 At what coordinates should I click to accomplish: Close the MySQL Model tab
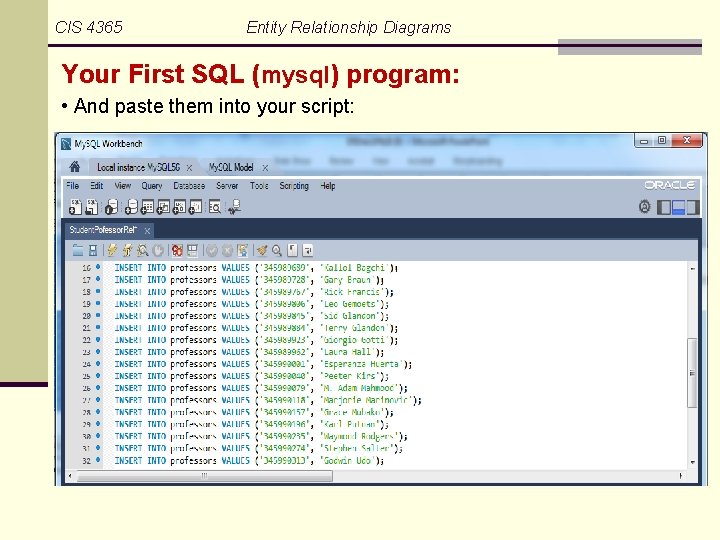(x=265, y=169)
